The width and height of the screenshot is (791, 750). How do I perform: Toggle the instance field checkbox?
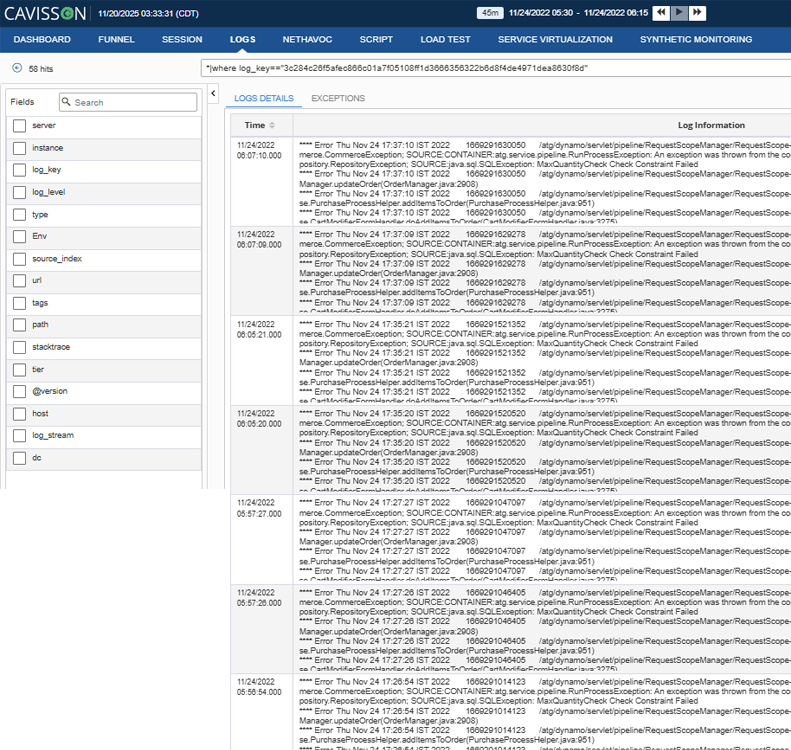tap(19, 148)
